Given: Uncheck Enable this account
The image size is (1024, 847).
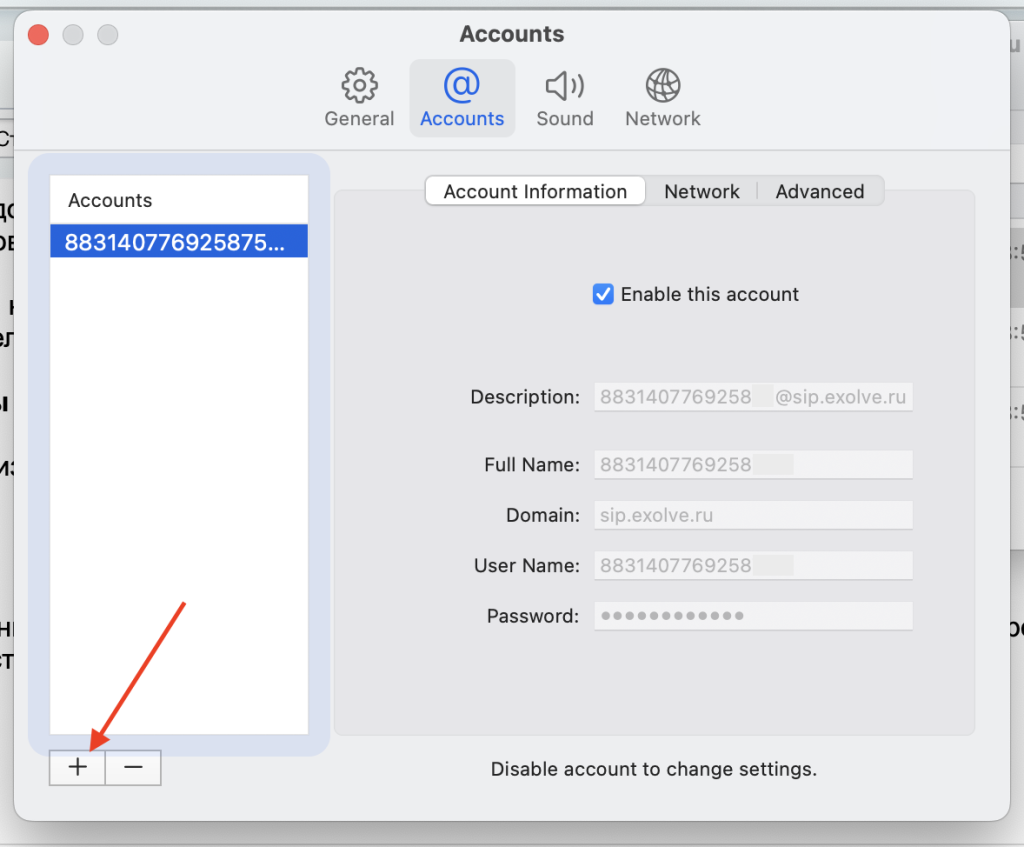Looking at the screenshot, I should pyautogui.click(x=603, y=294).
